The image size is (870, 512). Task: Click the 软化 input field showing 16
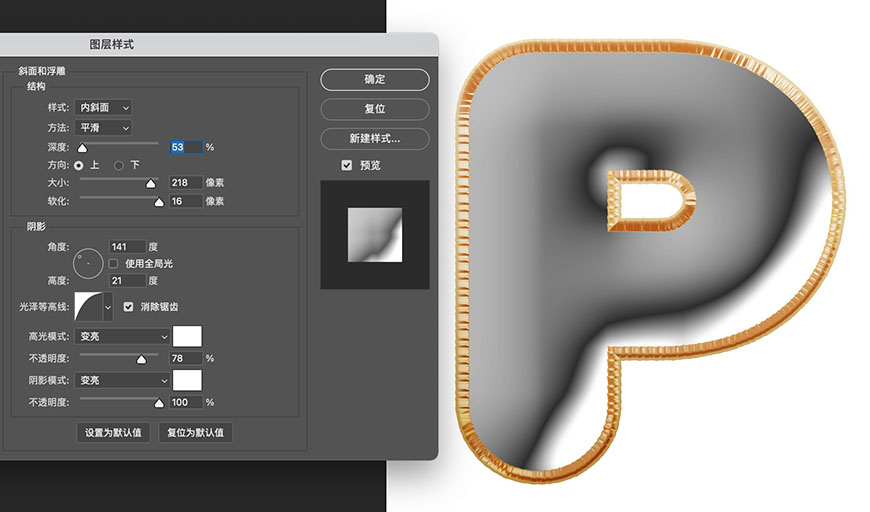click(186, 201)
